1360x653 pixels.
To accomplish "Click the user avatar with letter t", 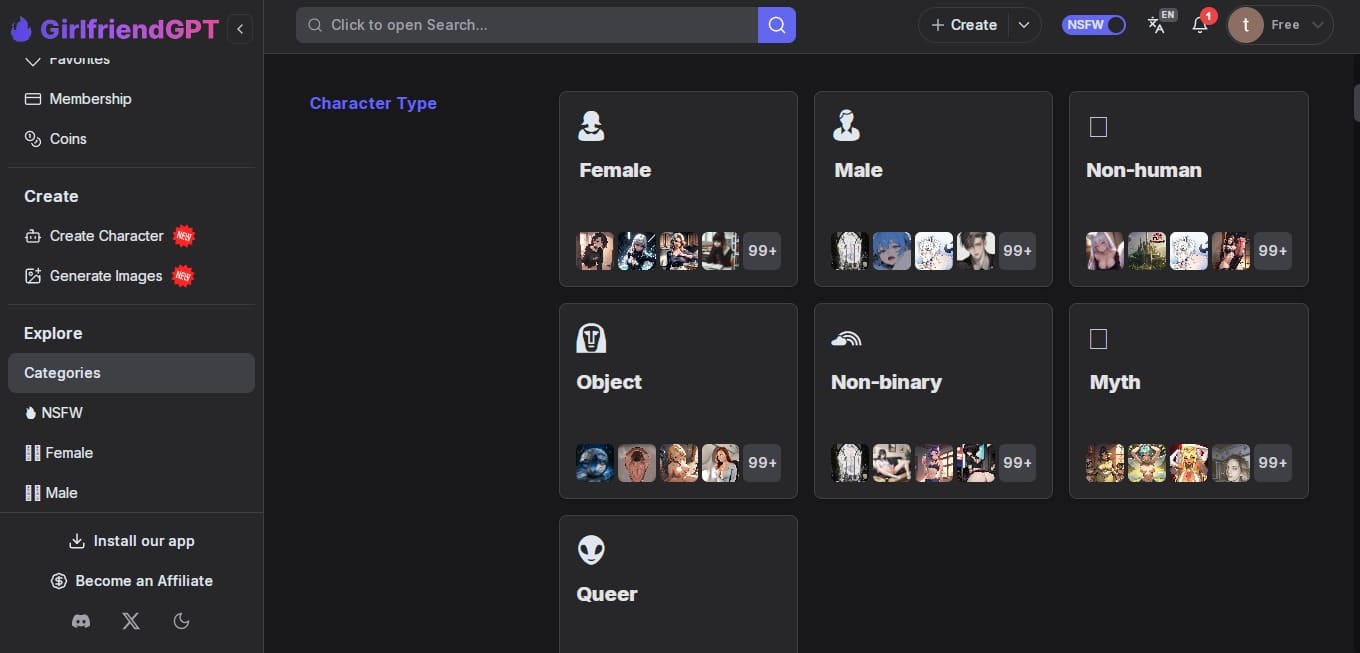I will pos(1245,25).
